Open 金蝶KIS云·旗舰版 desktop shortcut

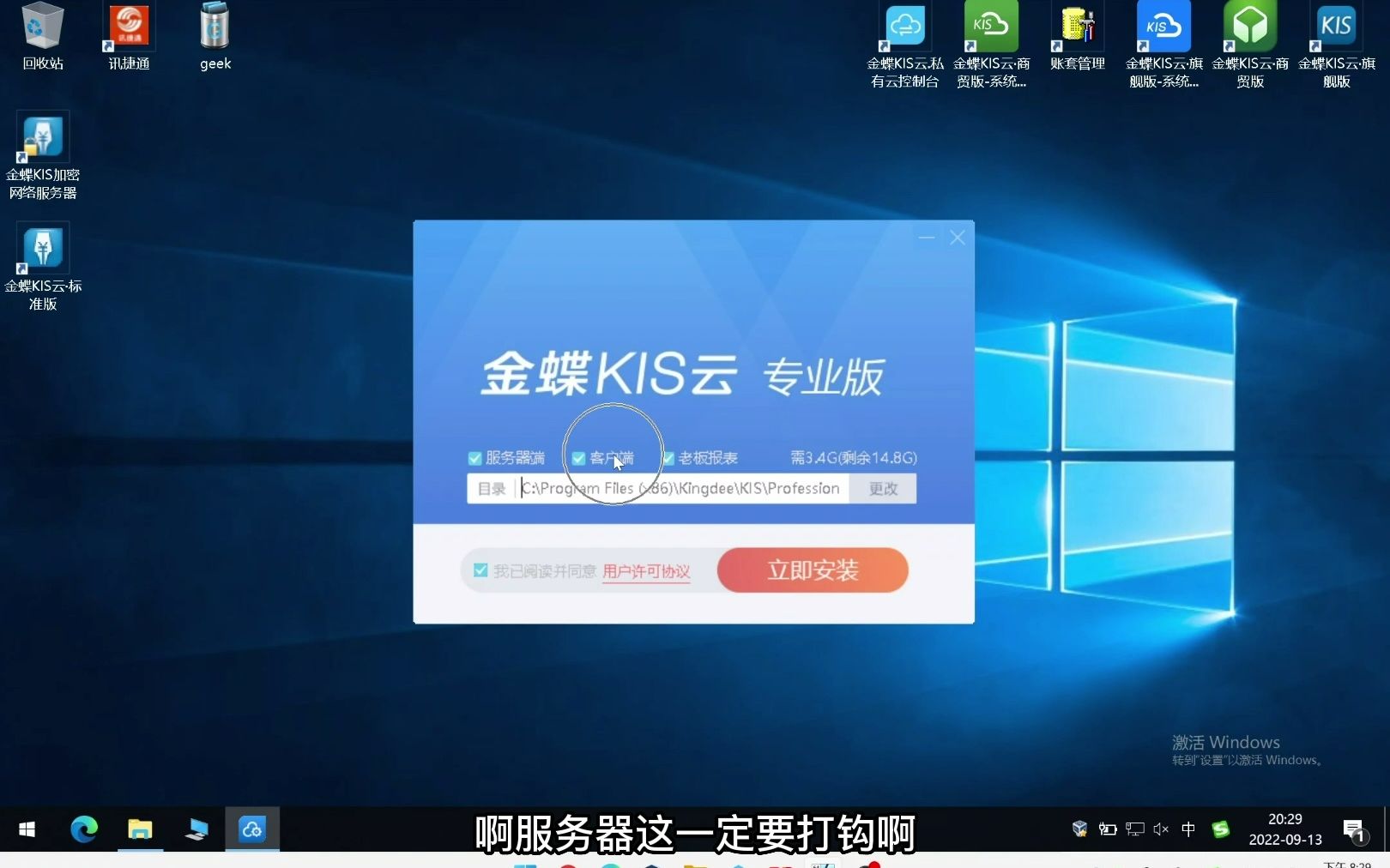1337,45
